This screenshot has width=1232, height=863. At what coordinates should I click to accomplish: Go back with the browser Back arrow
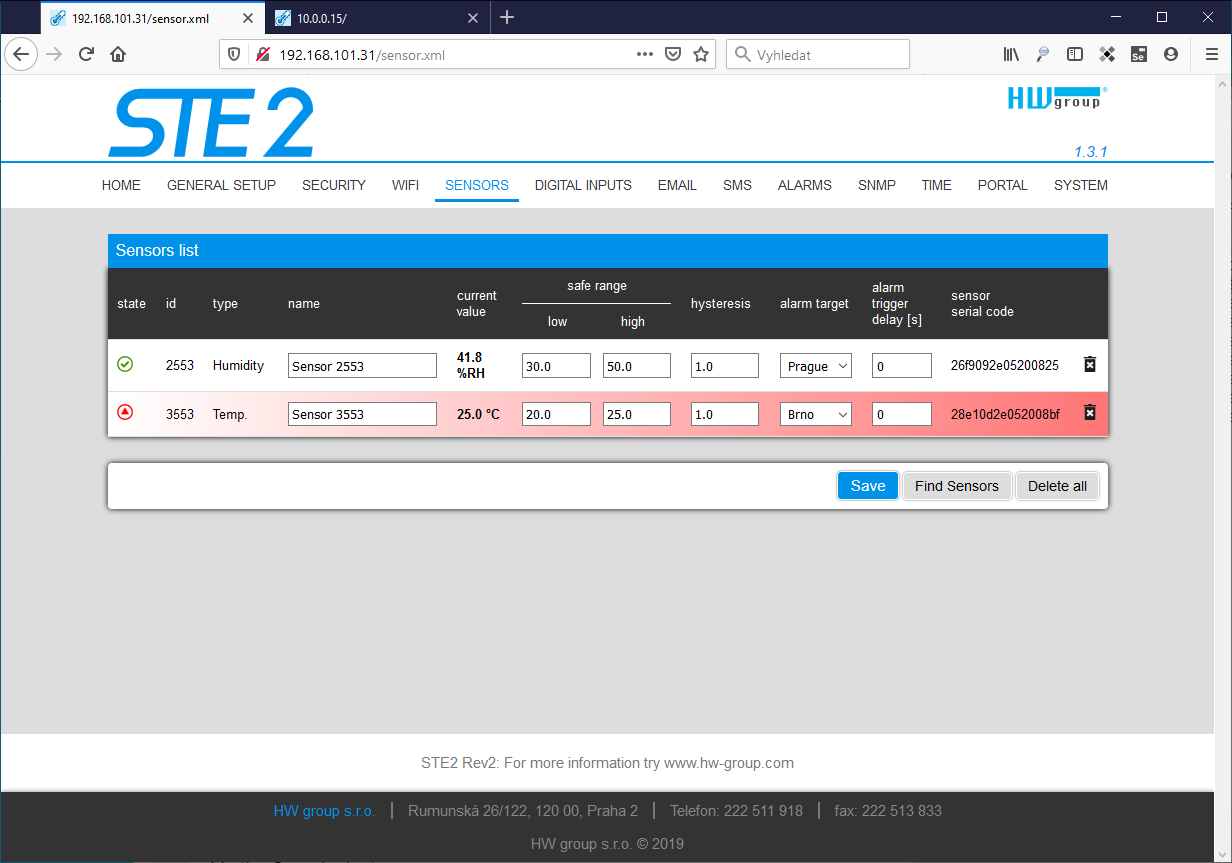pos(21,55)
